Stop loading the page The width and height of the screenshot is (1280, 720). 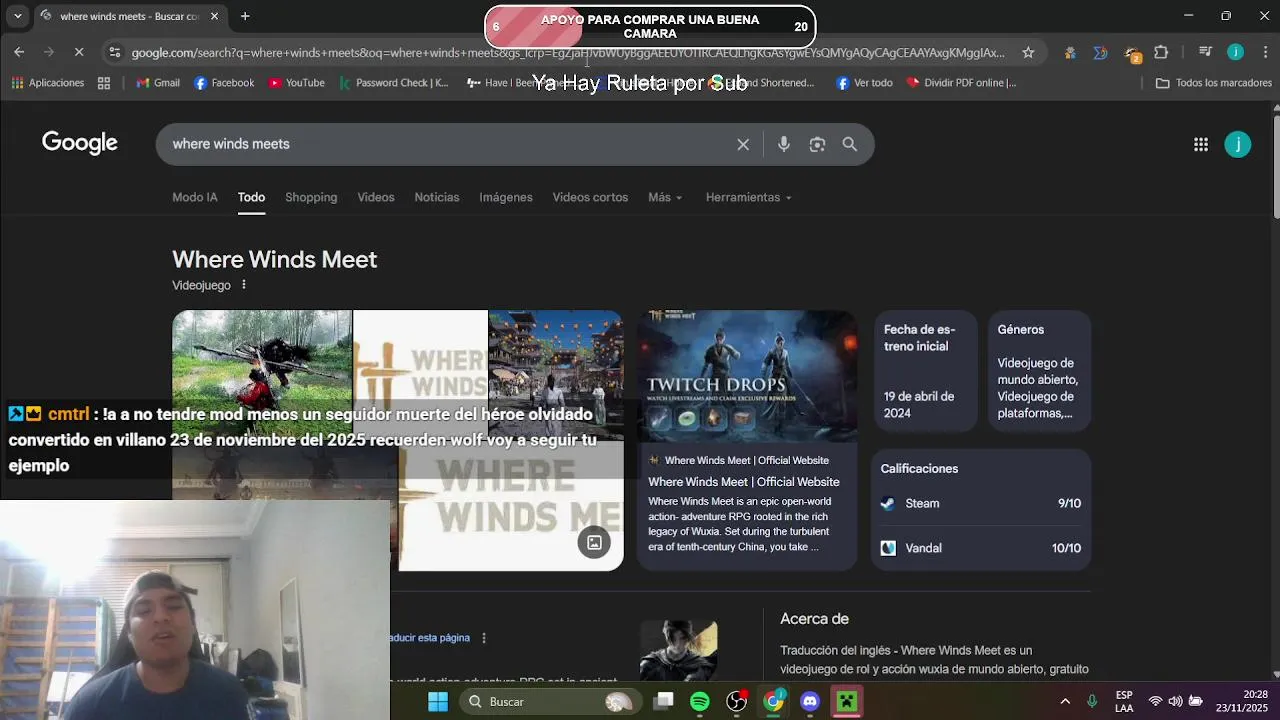pos(79,52)
